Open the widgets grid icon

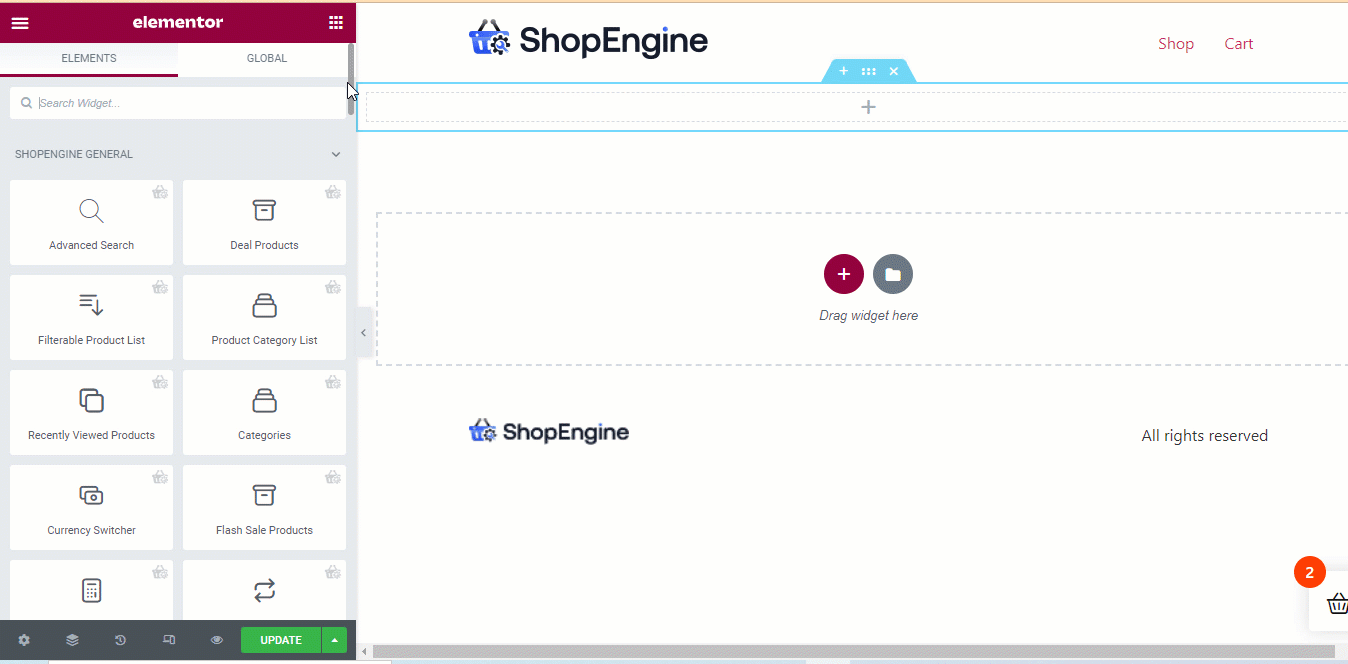tap(335, 22)
